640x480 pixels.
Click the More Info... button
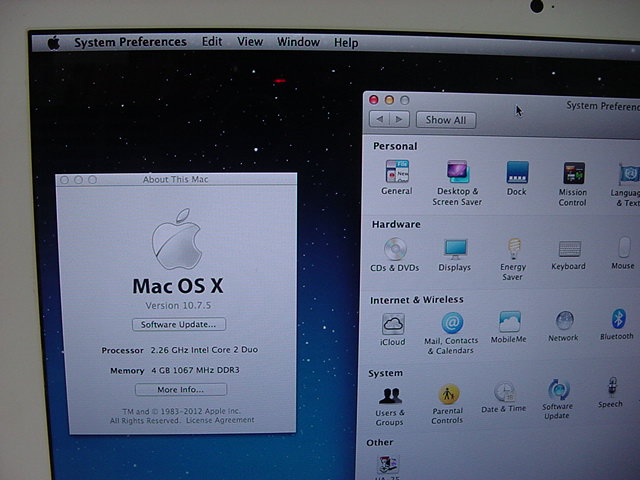click(180, 389)
